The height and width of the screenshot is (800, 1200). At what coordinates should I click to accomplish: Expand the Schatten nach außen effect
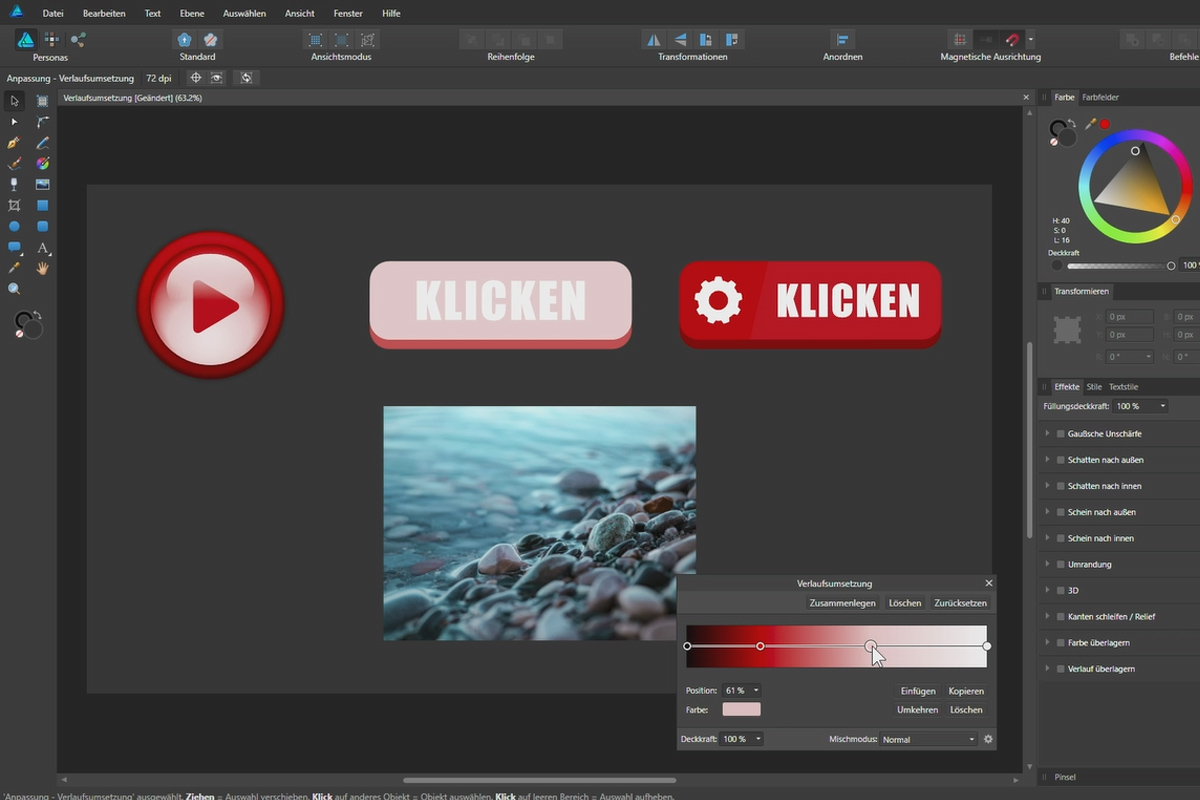click(1046, 459)
